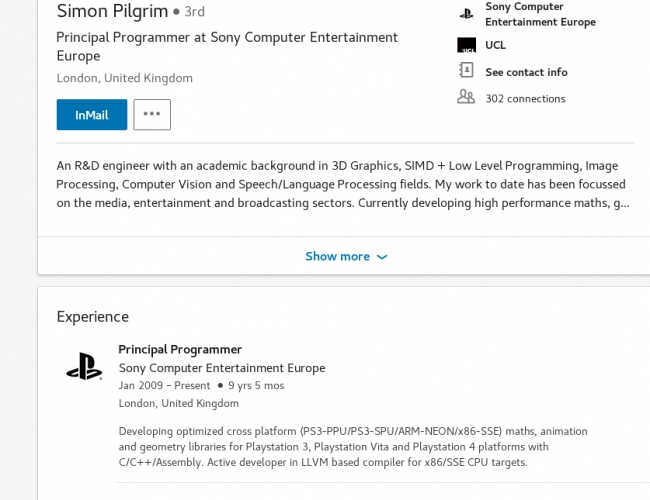The image size is (650, 500).
Task: Open the three-dots more actions menu
Action: pyautogui.click(x=152, y=115)
